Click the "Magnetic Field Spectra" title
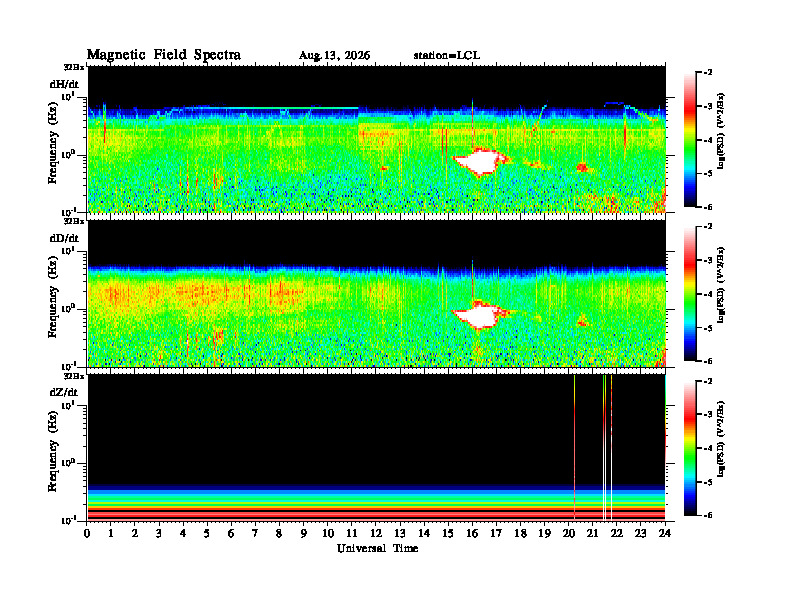Image resolution: width=792 pixels, height=612 pixels. [164, 55]
